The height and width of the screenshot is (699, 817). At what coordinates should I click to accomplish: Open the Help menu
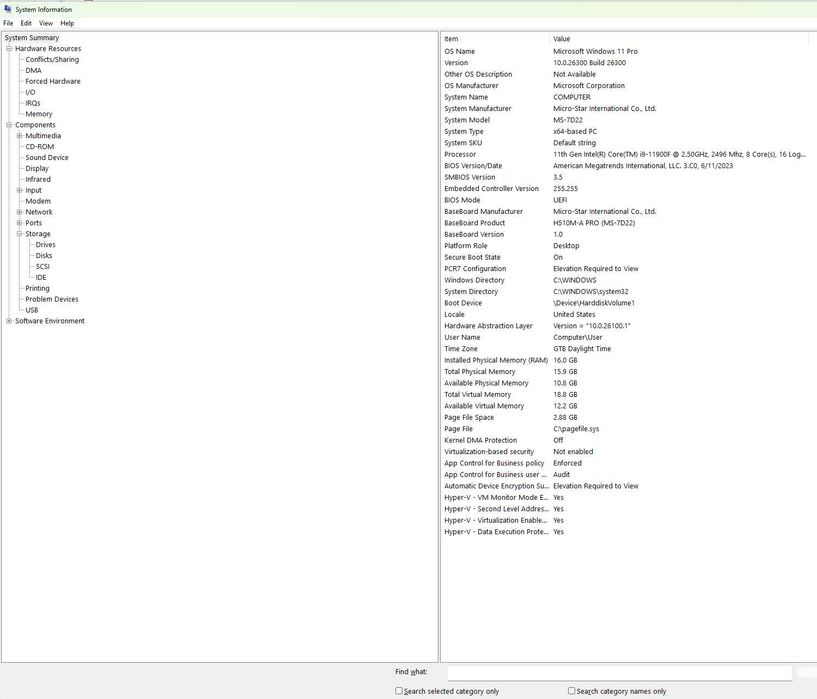coord(67,23)
